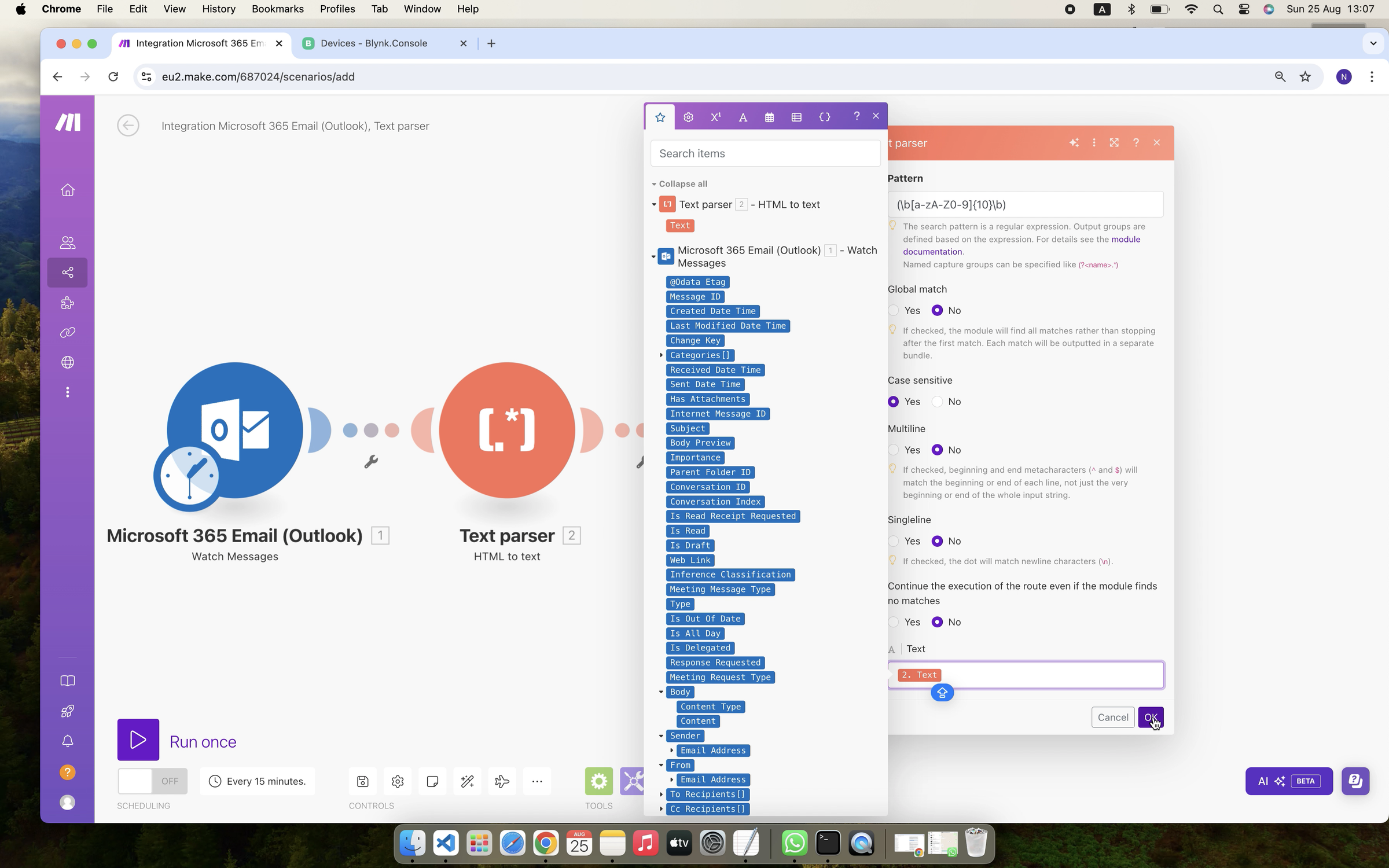The width and height of the screenshot is (1389, 868).
Task: Open the Notes sticky note icon
Action: [432, 781]
